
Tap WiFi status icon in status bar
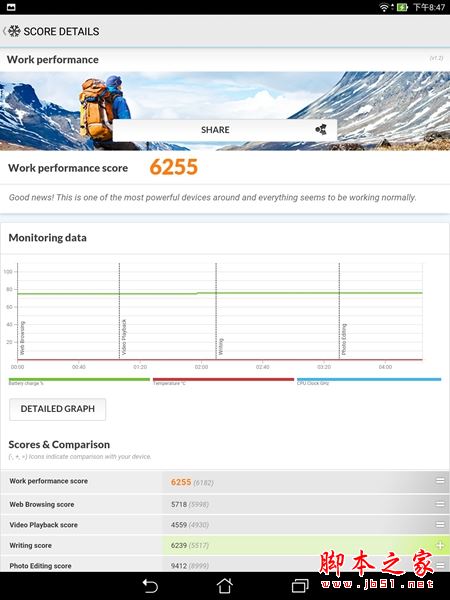coord(384,7)
